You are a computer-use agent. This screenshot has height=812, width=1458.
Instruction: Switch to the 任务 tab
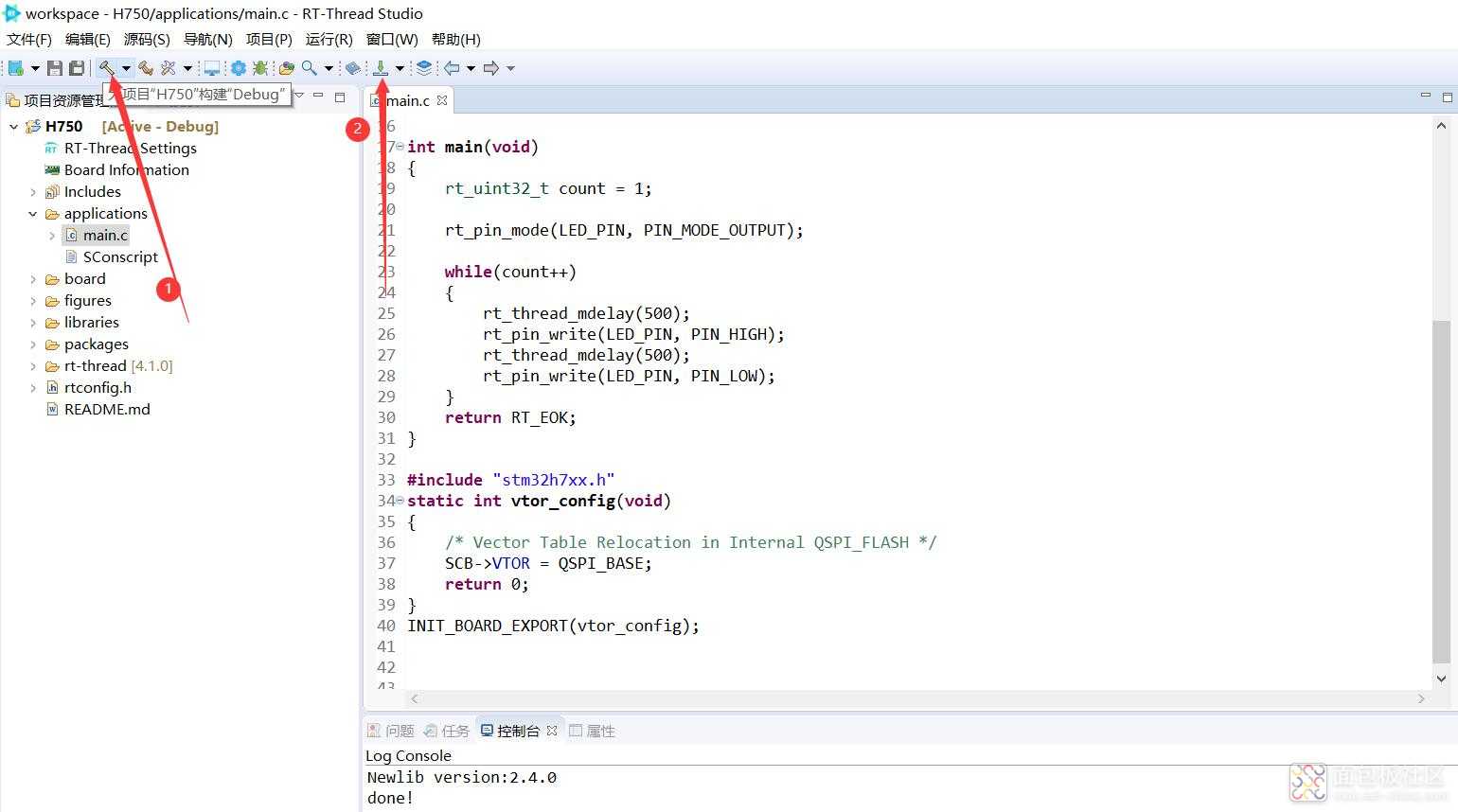(x=447, y=731)
